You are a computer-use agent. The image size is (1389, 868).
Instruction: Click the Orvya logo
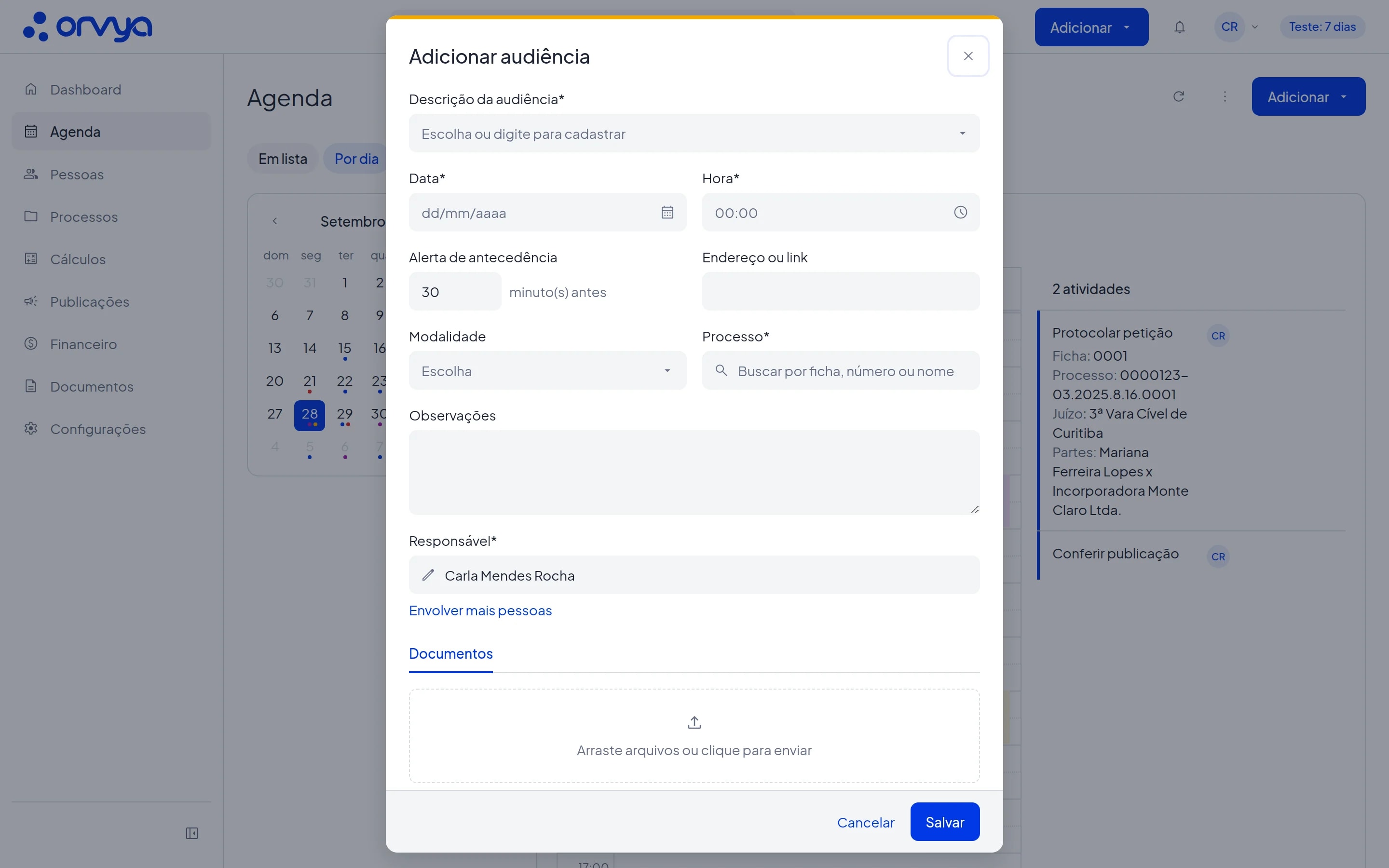pos(87,27)
